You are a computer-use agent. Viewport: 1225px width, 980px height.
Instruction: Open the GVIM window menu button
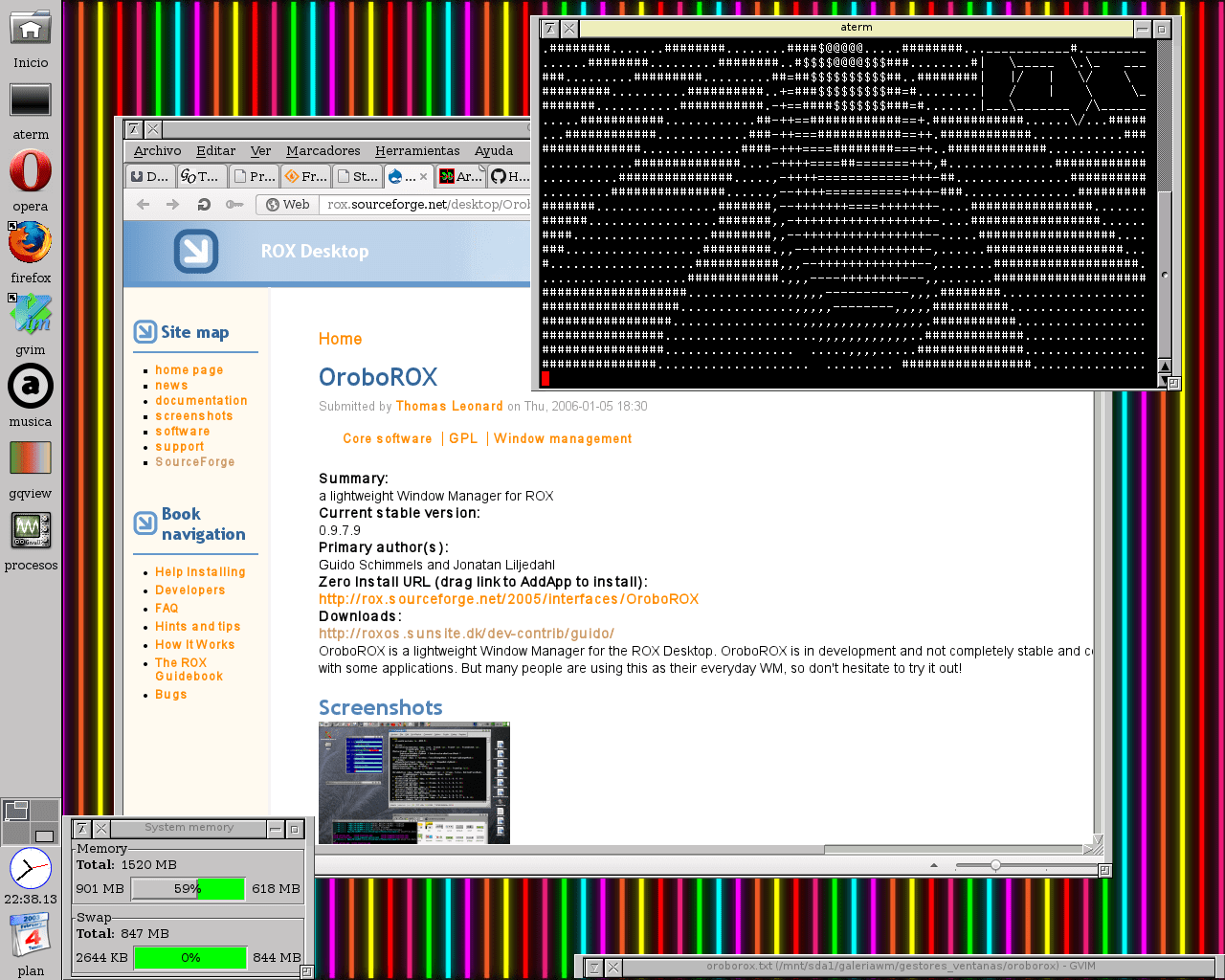[x=594, y=968]
